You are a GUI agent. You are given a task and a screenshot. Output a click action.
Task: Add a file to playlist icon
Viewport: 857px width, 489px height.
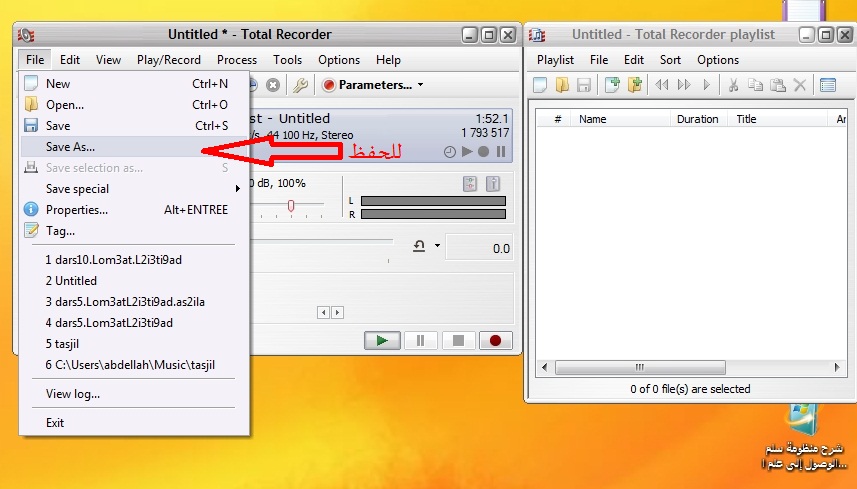click(612, 85)
